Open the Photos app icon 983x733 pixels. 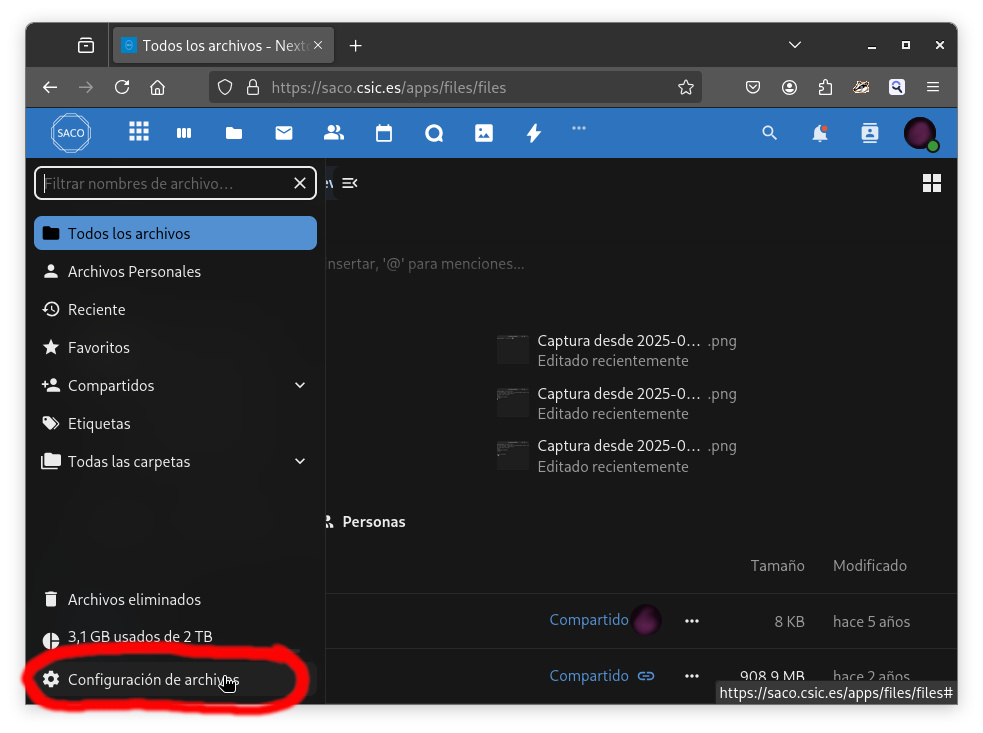coord(484,133)
